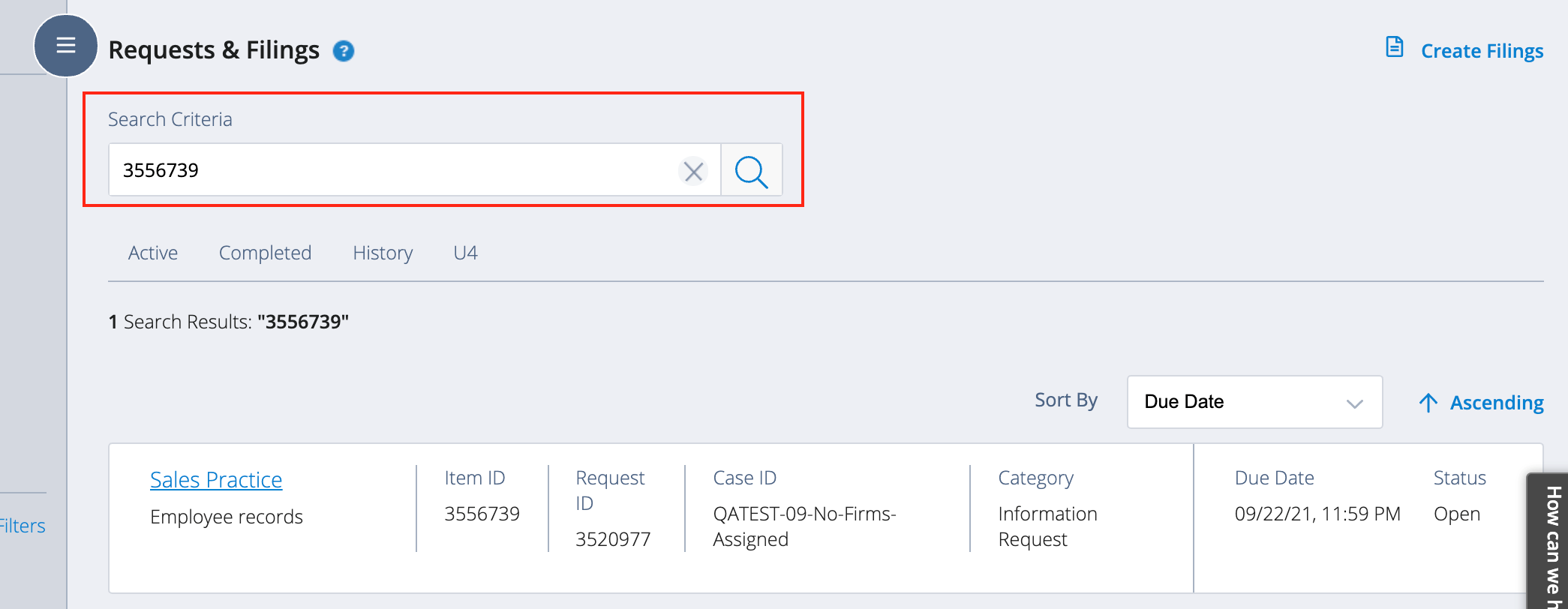
Task: Click the Item ID 3556739 entry row
Action: point(482,513)
